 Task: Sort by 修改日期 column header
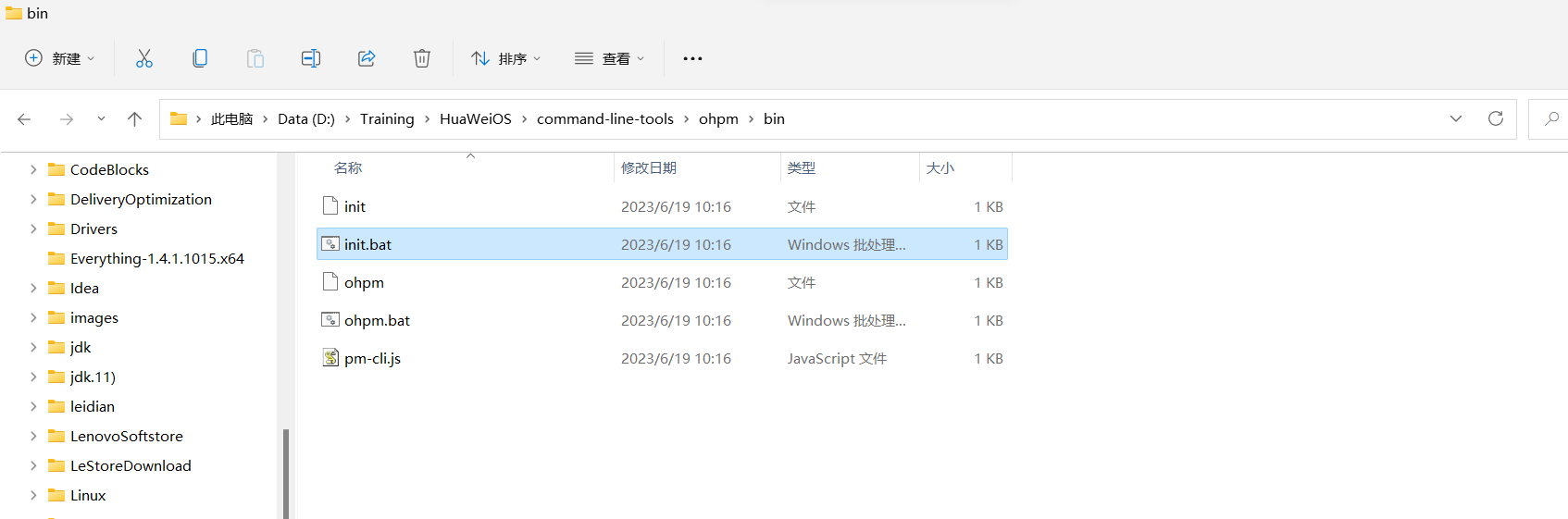tap(649, 167)
